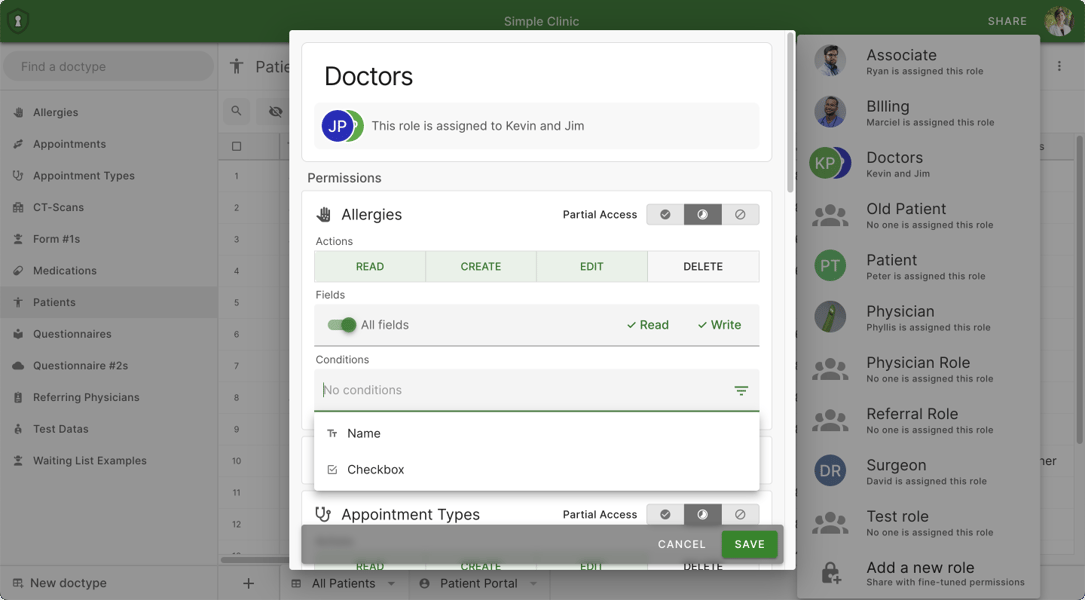Click the CT-Scans sidebar icon
The height and width of the screenshot is (600, 1085).
[18, 207]
